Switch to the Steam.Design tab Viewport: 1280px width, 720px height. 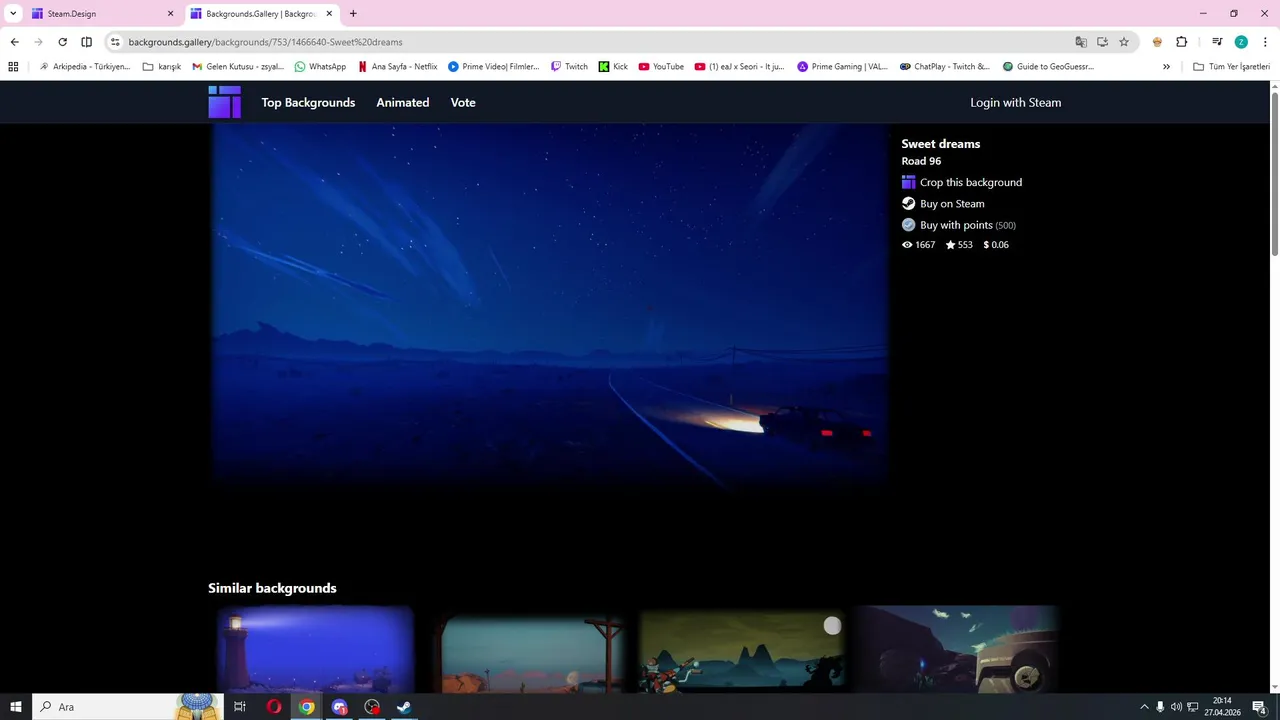98,14
